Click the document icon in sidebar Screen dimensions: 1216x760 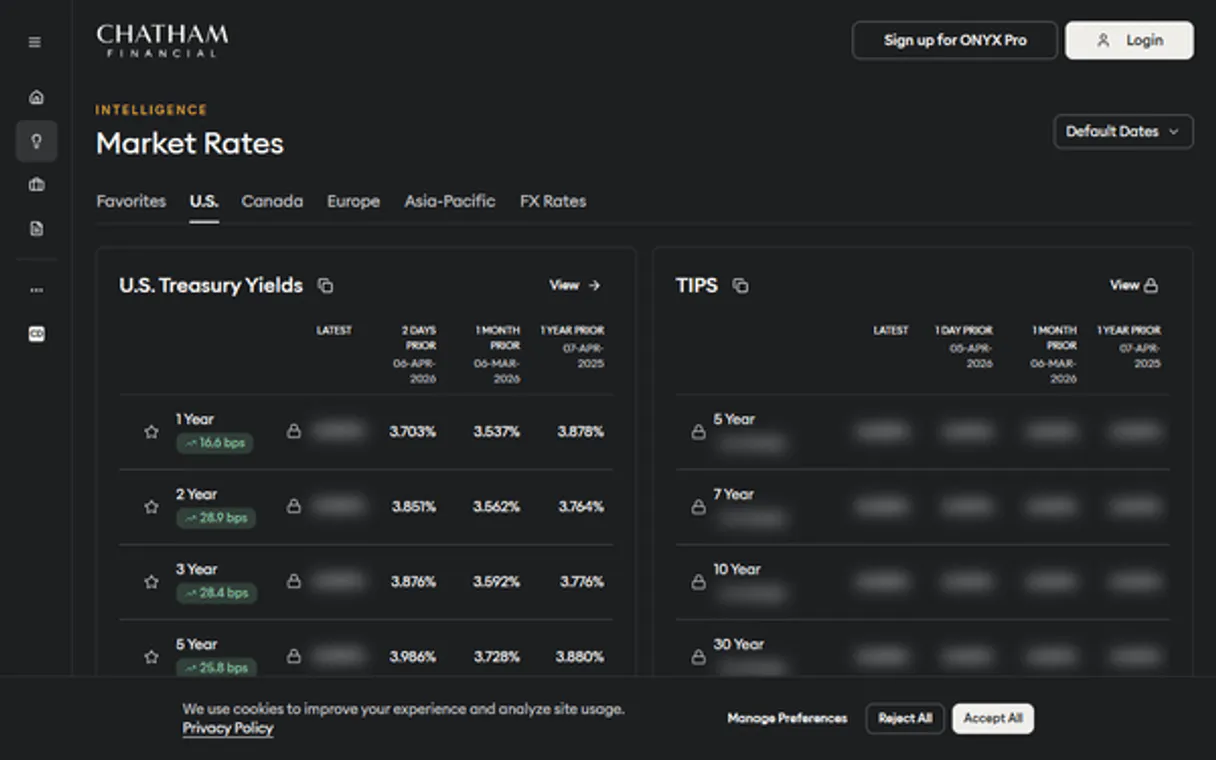[36, 229]
